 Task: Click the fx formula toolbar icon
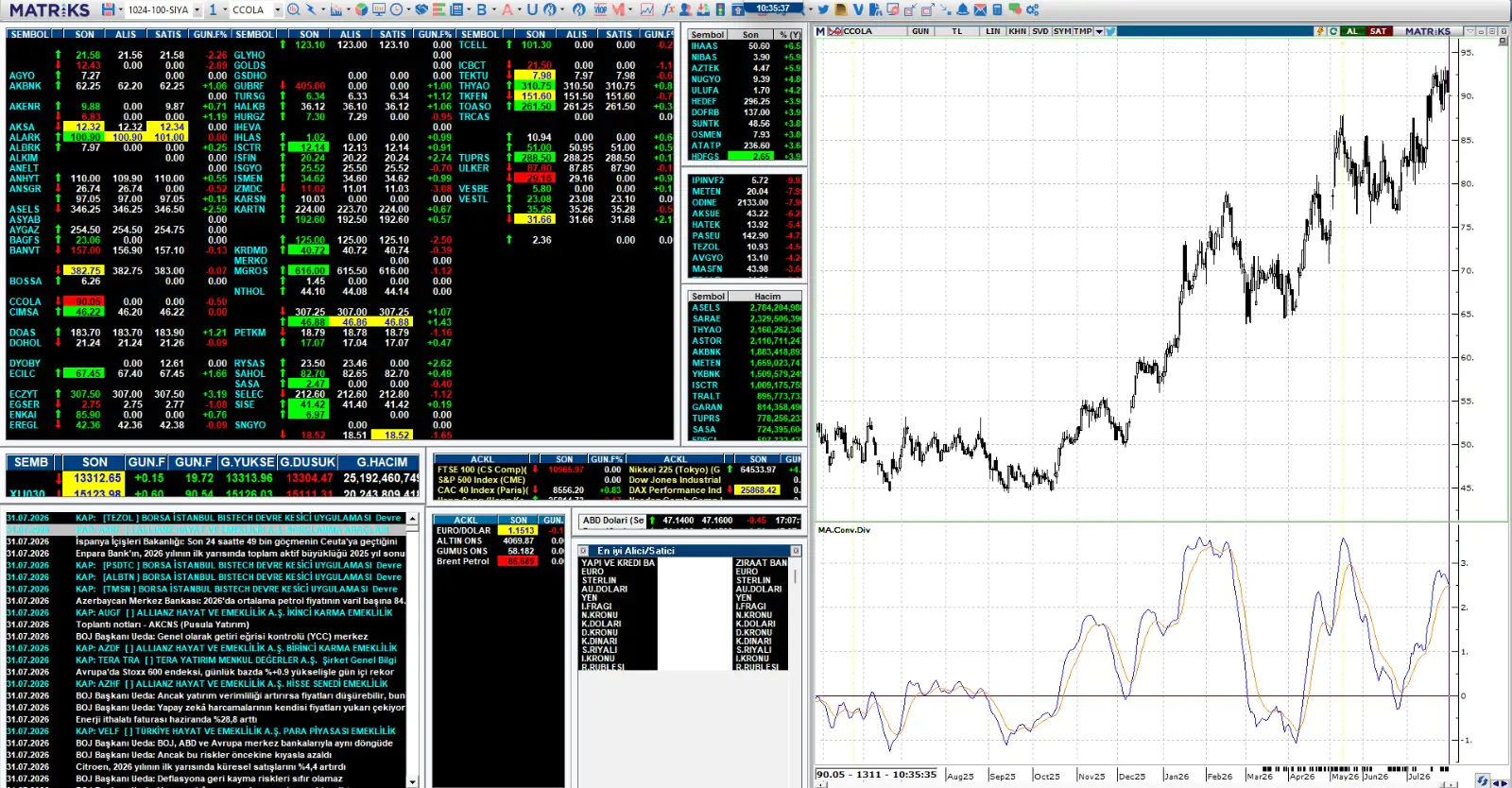(x=669, y=9)
